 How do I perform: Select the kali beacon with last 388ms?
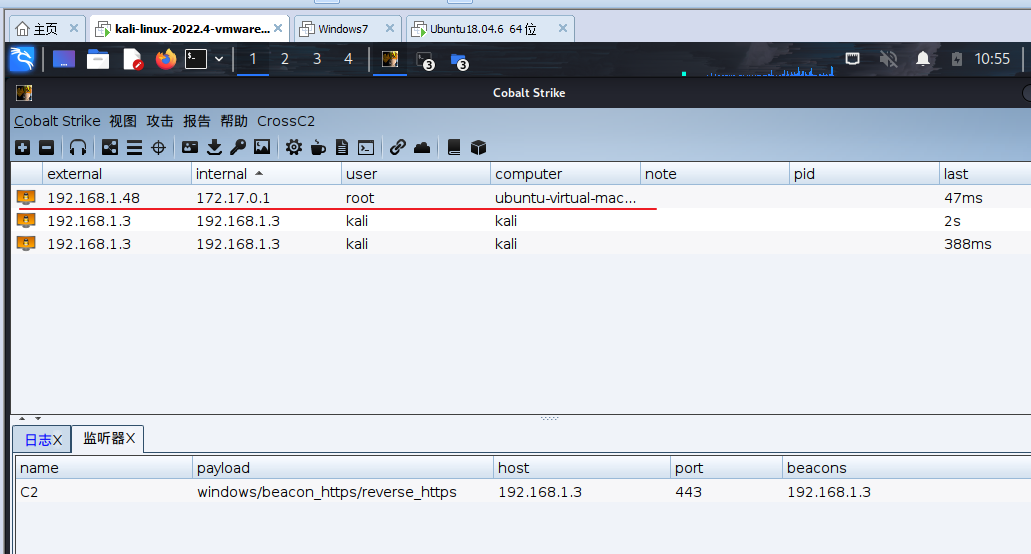(521, 244)
